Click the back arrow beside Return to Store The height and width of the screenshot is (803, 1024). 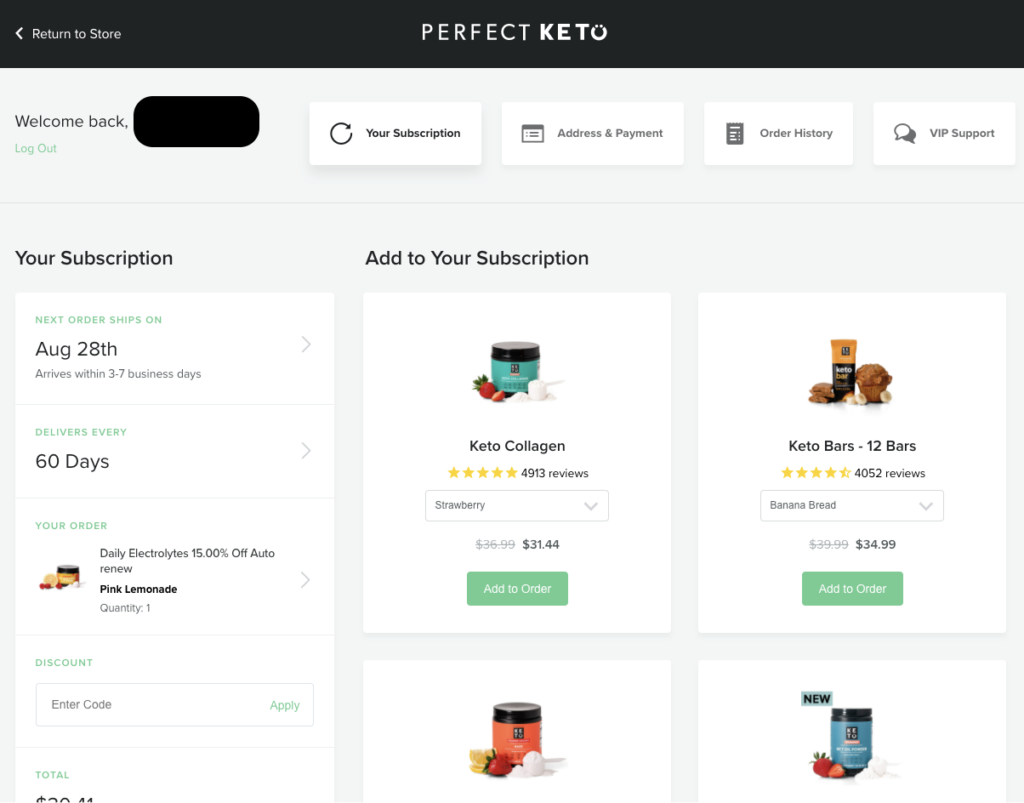[x=18, y=33]
